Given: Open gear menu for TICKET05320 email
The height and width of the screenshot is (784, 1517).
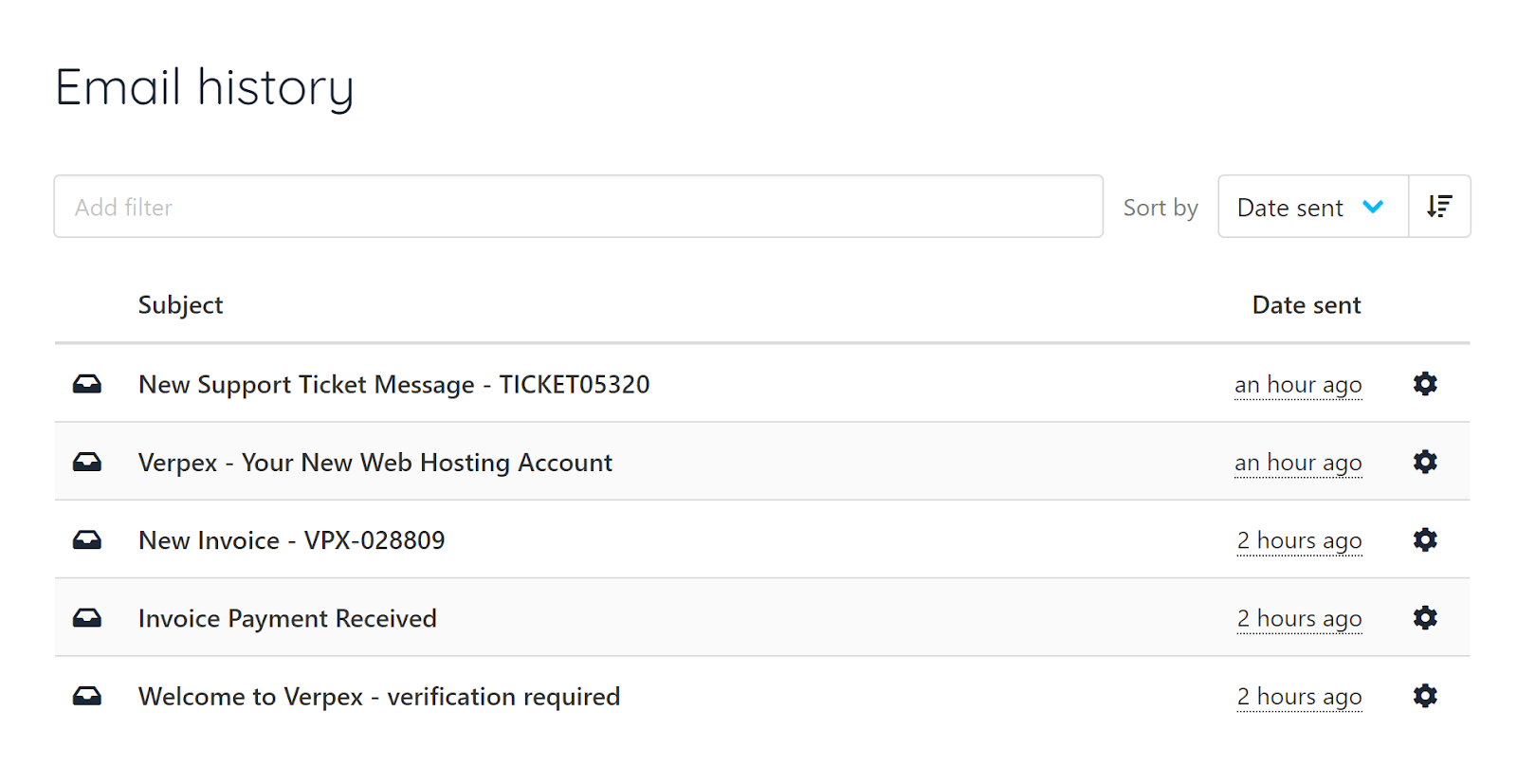Looking at the screenshot, I should [1425, 384].
